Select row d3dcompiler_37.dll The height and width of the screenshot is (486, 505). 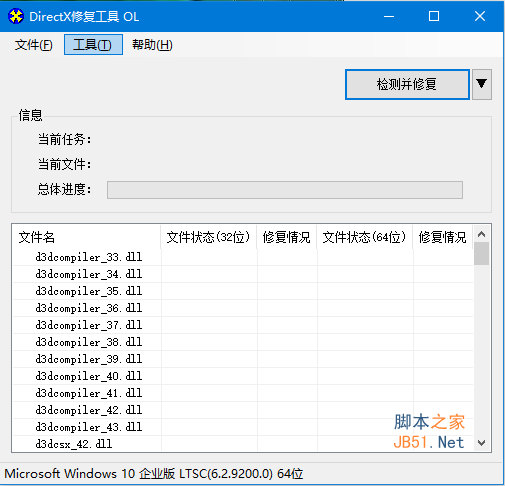pos(243,325)
